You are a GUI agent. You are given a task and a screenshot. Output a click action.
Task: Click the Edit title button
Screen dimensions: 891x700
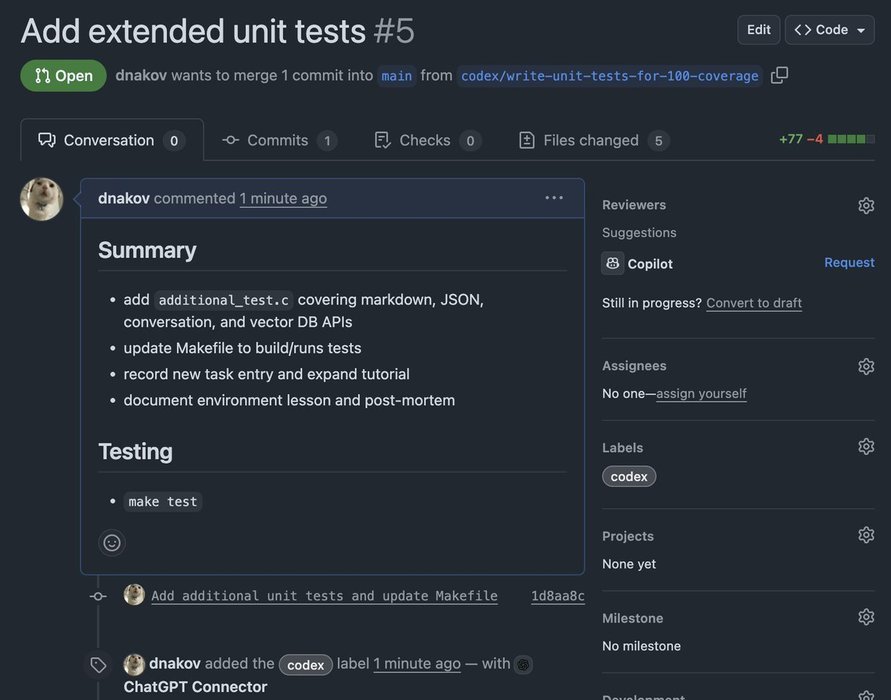(759, 30)
